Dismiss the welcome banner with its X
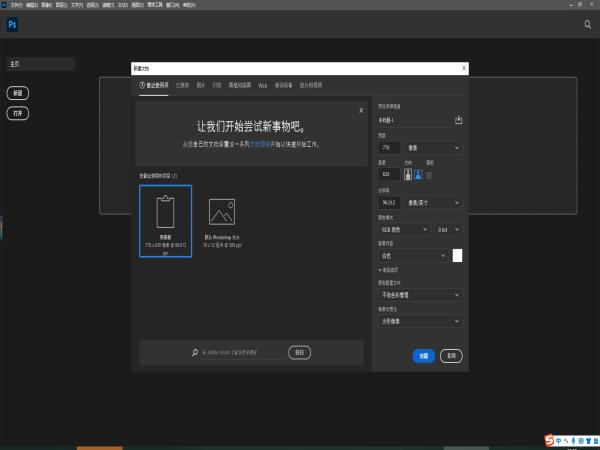600x450 pixels. [360, 110]
